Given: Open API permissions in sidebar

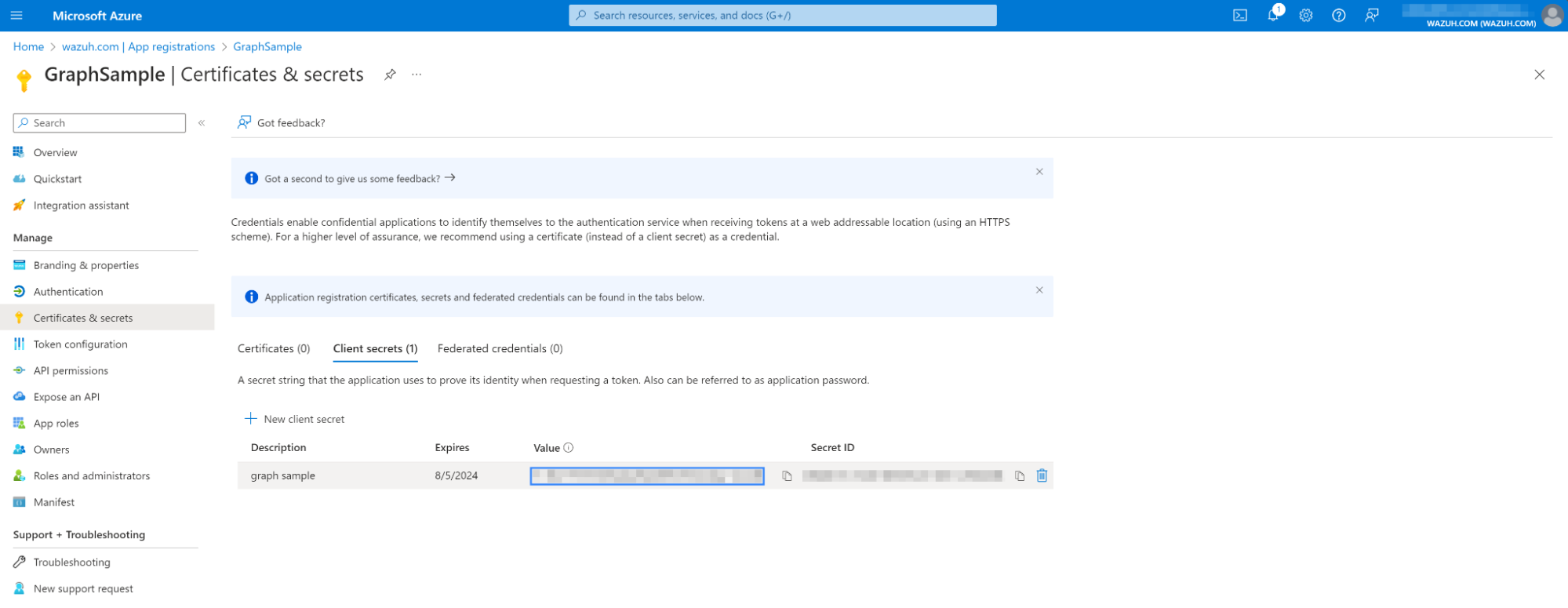Looking at the screenshot, I should coord(71,370).
